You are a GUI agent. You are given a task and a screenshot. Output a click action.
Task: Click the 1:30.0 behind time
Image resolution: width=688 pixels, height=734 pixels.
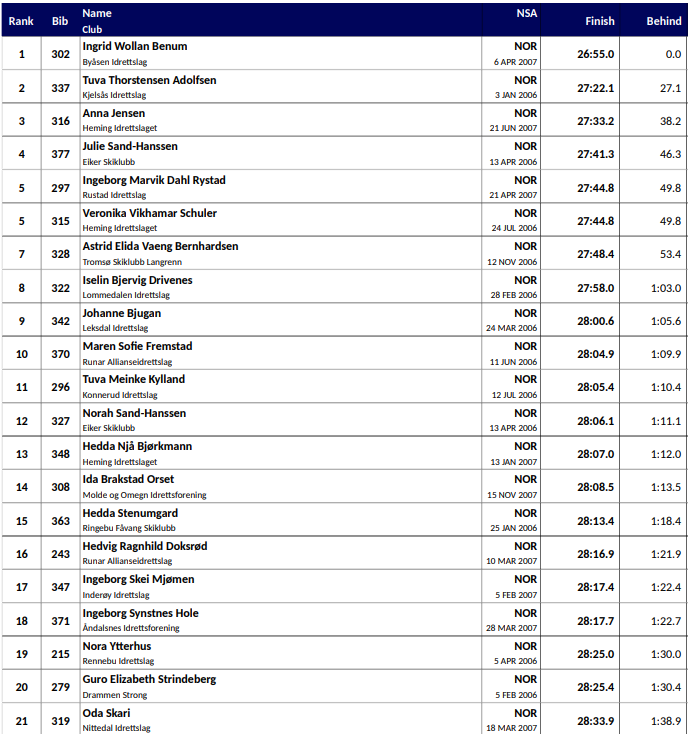point(665,654)
